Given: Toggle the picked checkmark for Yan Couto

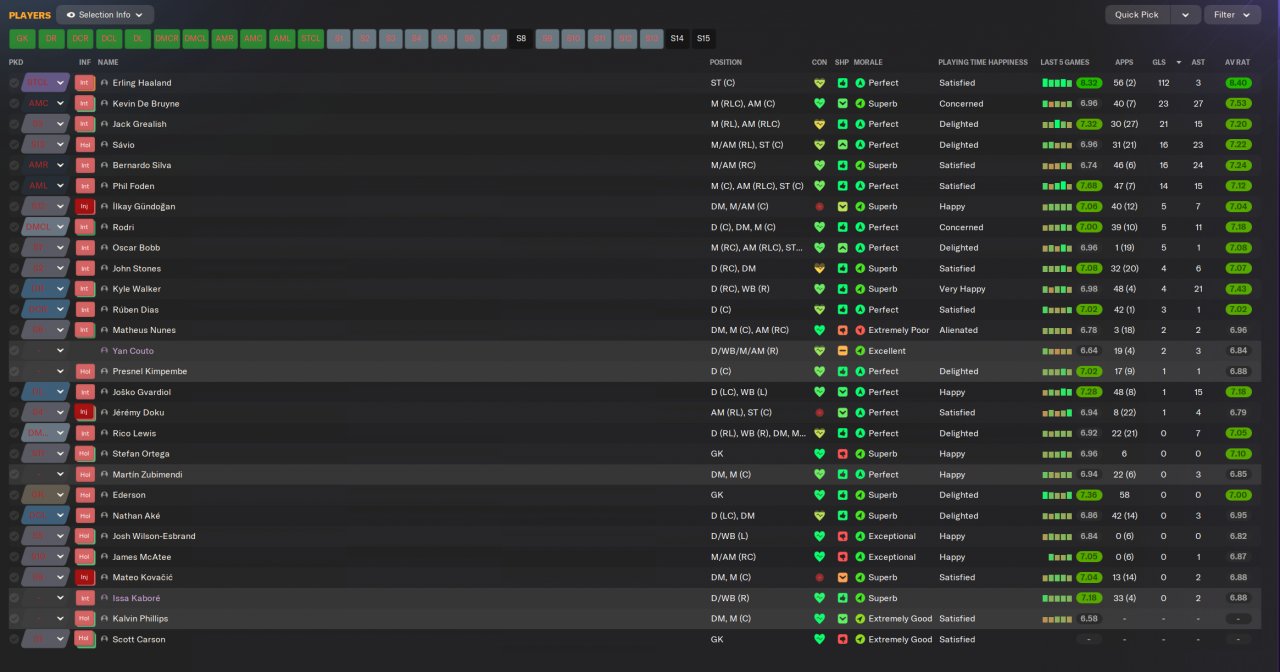Looking at the screenshot, I should pos(14,351).
